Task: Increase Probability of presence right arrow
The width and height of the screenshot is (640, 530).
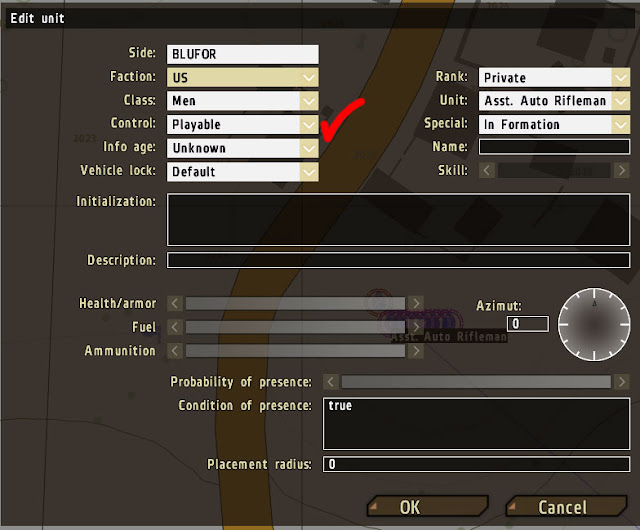Action: [622, 382]
